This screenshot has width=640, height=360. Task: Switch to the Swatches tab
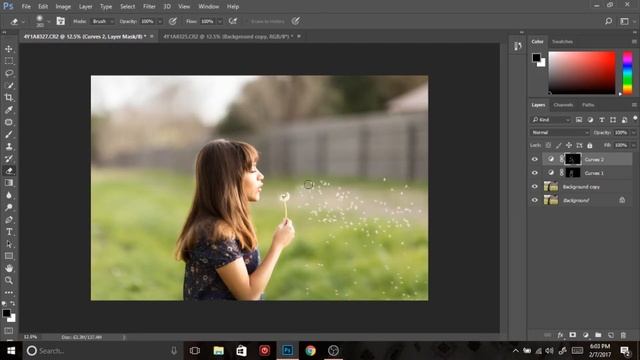(562, 42)
